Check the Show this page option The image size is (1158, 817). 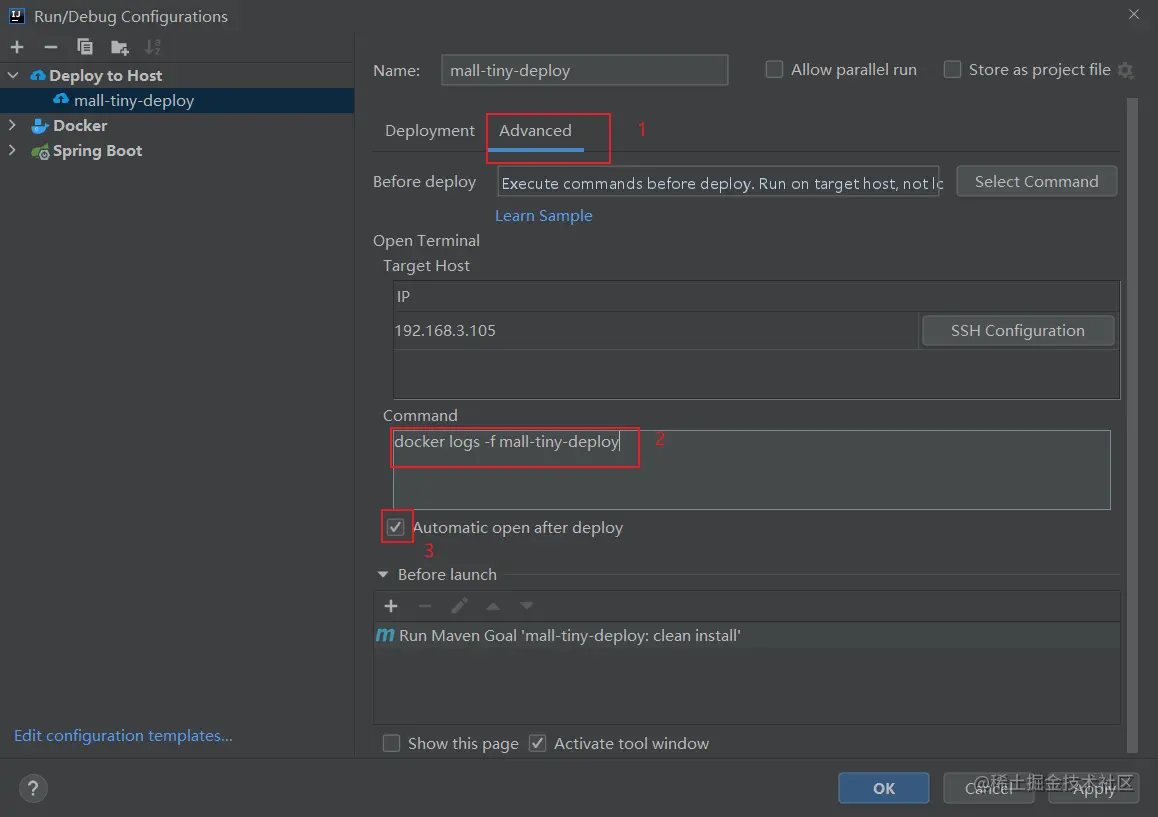click(x=391, y=743)
